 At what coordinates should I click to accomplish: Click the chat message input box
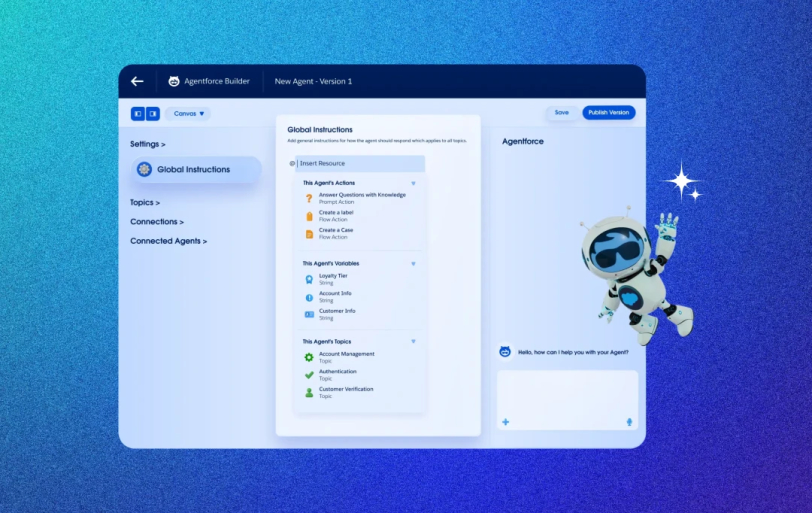[568, 400]
